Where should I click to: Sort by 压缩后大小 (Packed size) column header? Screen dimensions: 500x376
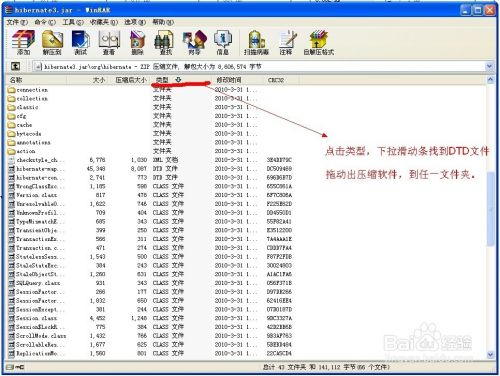coord(128,80)
